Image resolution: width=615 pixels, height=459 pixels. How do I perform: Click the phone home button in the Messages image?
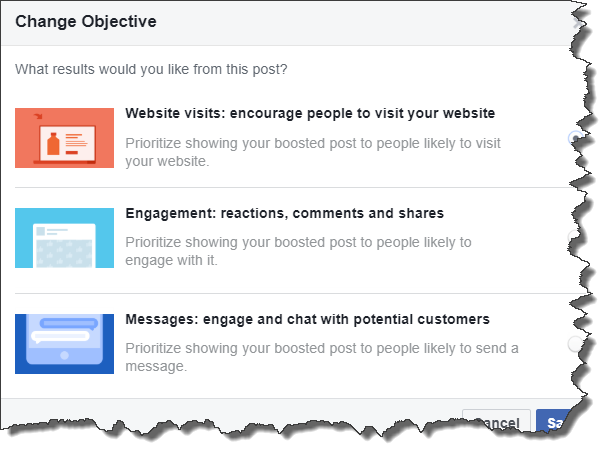point(65,355)
